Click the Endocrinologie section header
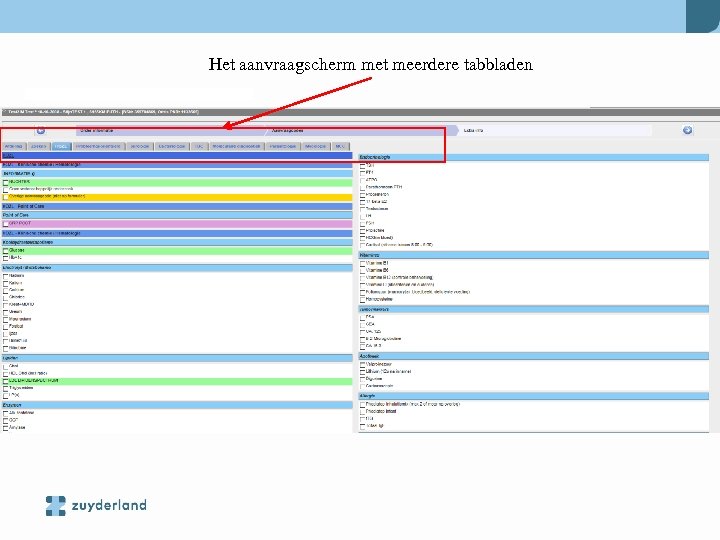The width and height of the screenshot is (720, 540). coord(534,157)
